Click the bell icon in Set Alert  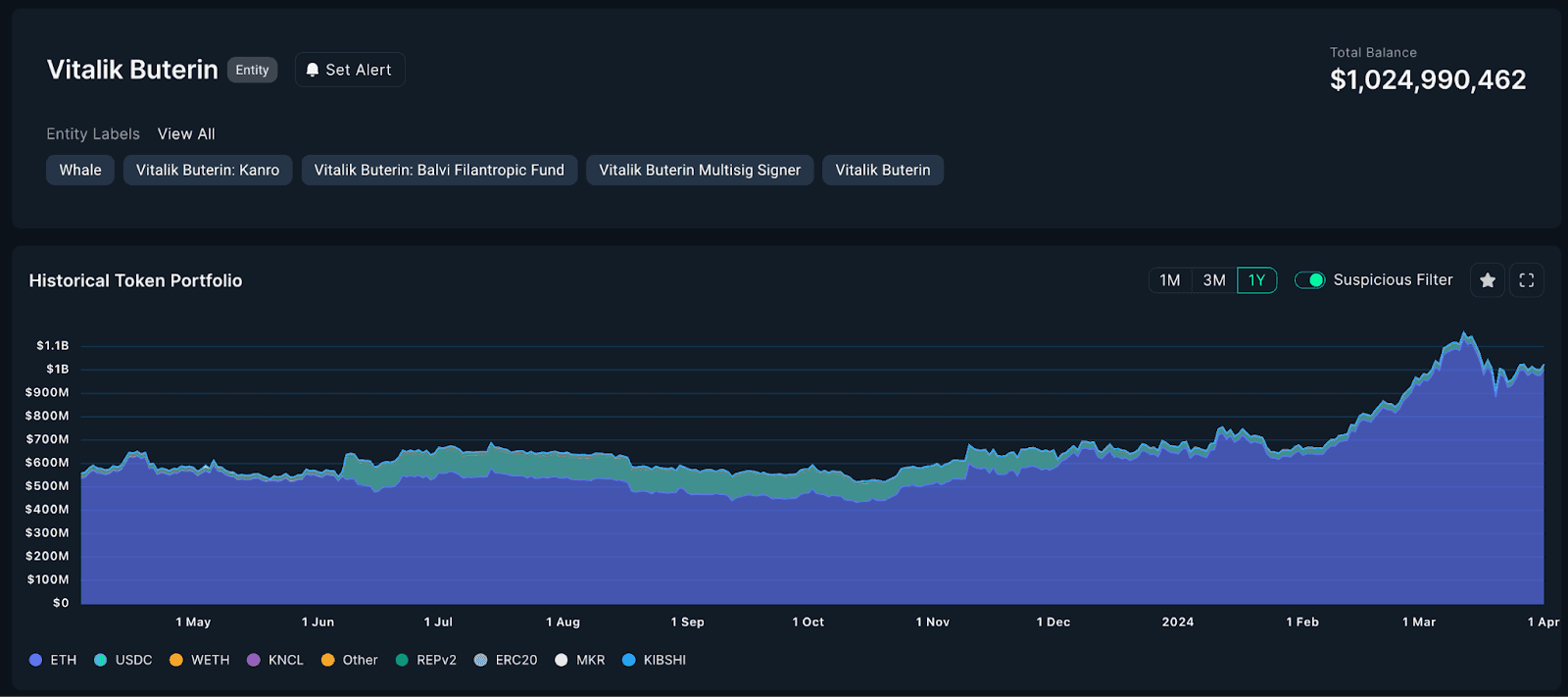coord(313,70)
